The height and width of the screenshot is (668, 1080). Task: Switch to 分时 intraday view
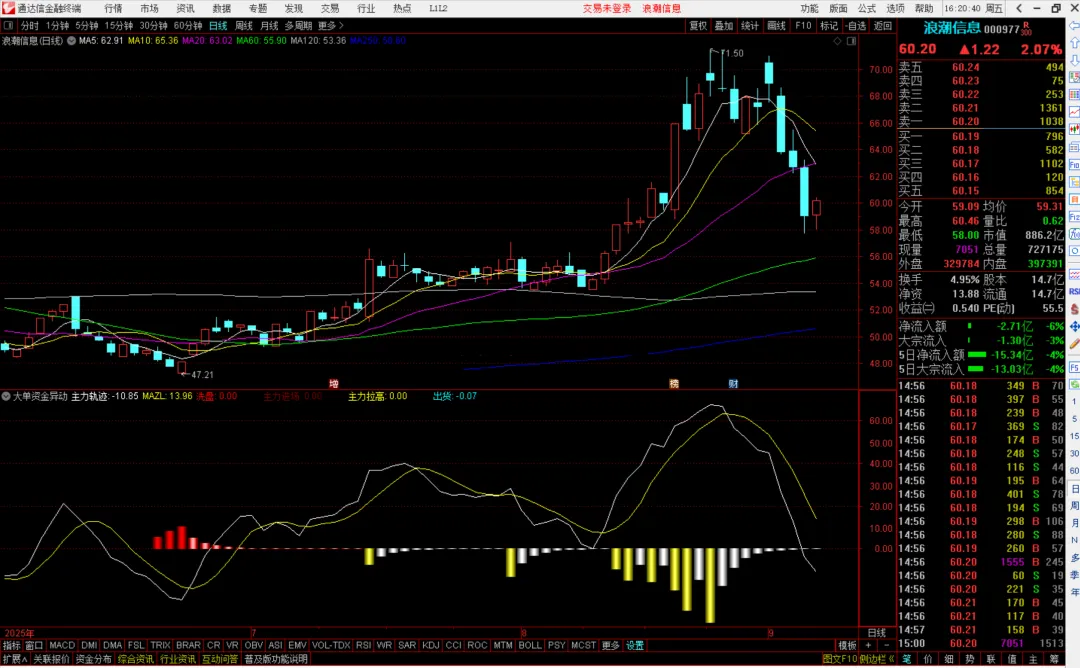(x=29, y=25)
